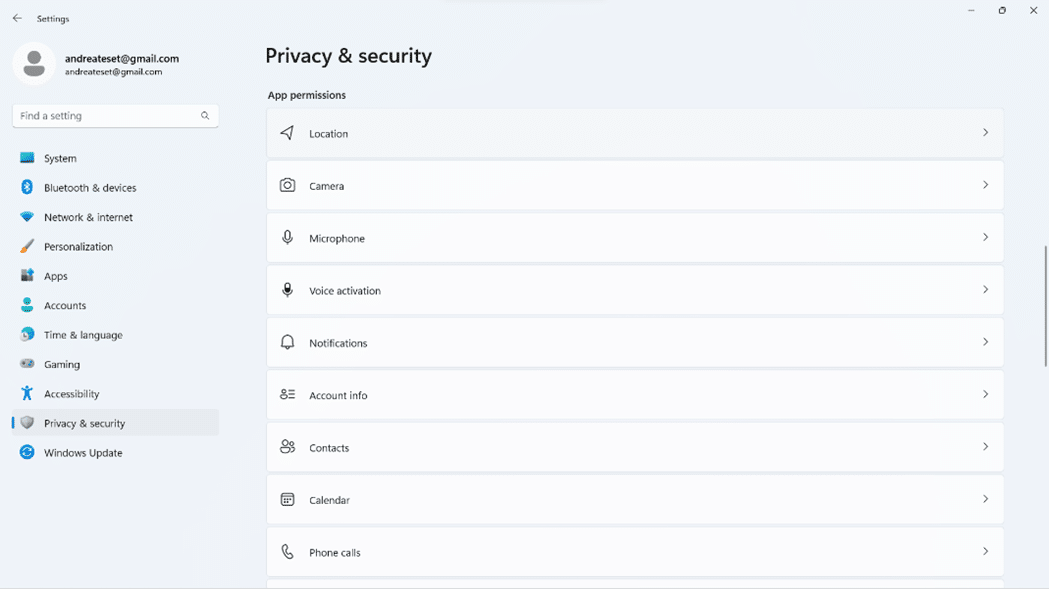Click the Notifications bell icon

[287, 342]
